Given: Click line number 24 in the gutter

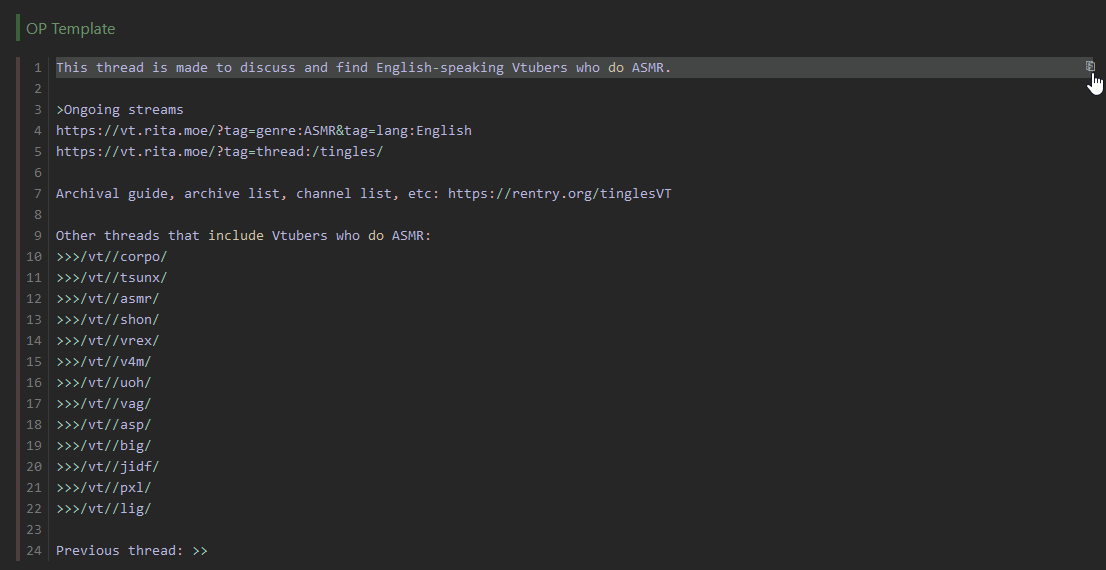Looking at the screenshot, I should pos(34,550).
